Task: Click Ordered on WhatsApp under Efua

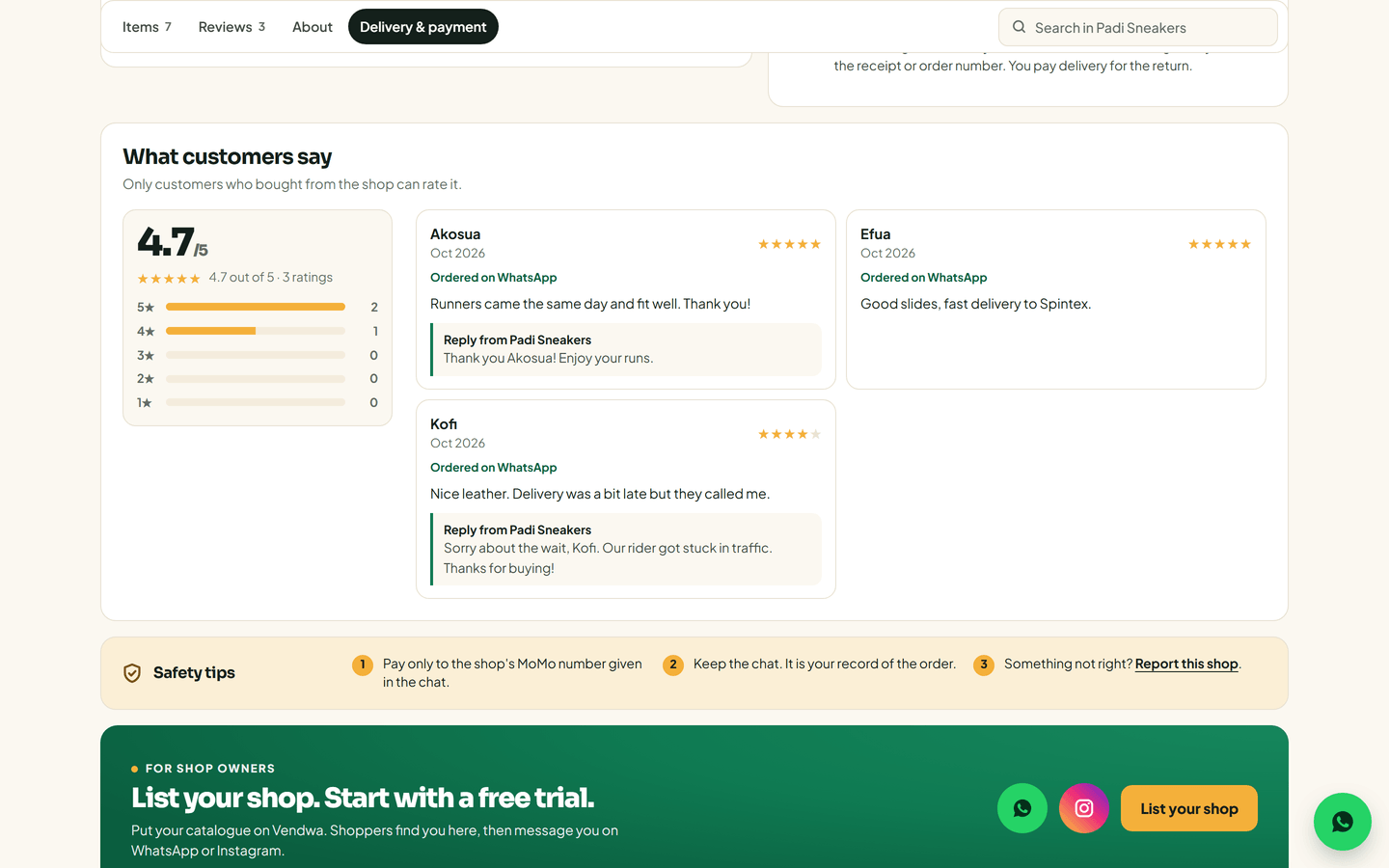Action: (924, 278)
